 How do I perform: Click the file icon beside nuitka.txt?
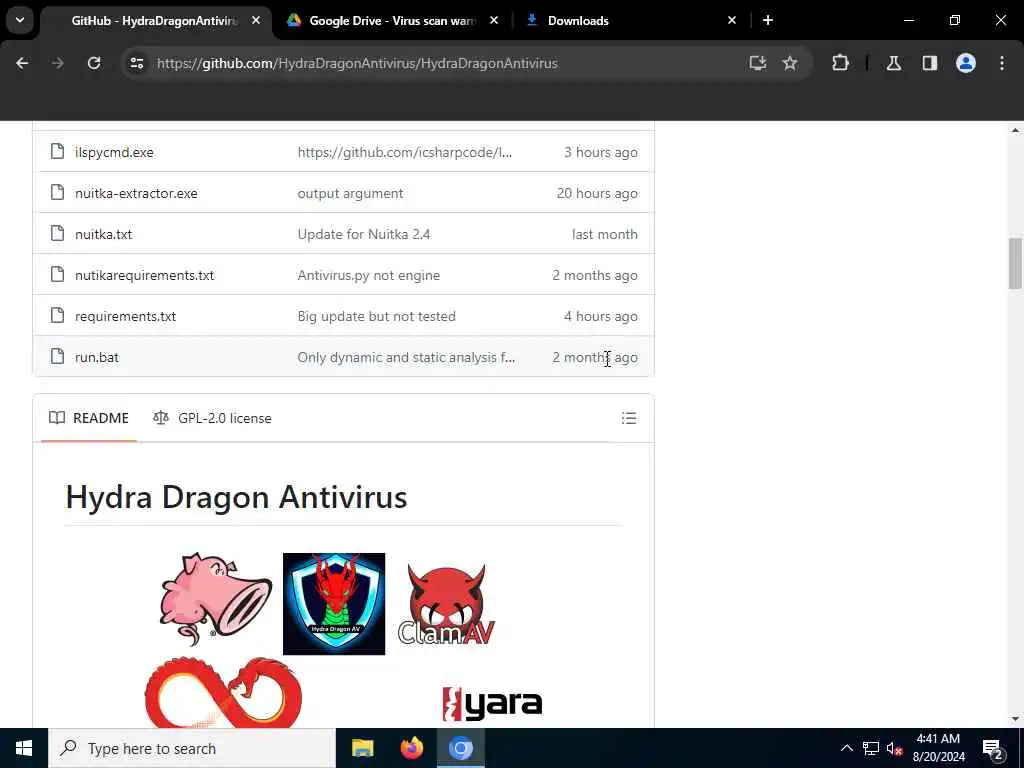pyautogui.click(x=57, y=233)
